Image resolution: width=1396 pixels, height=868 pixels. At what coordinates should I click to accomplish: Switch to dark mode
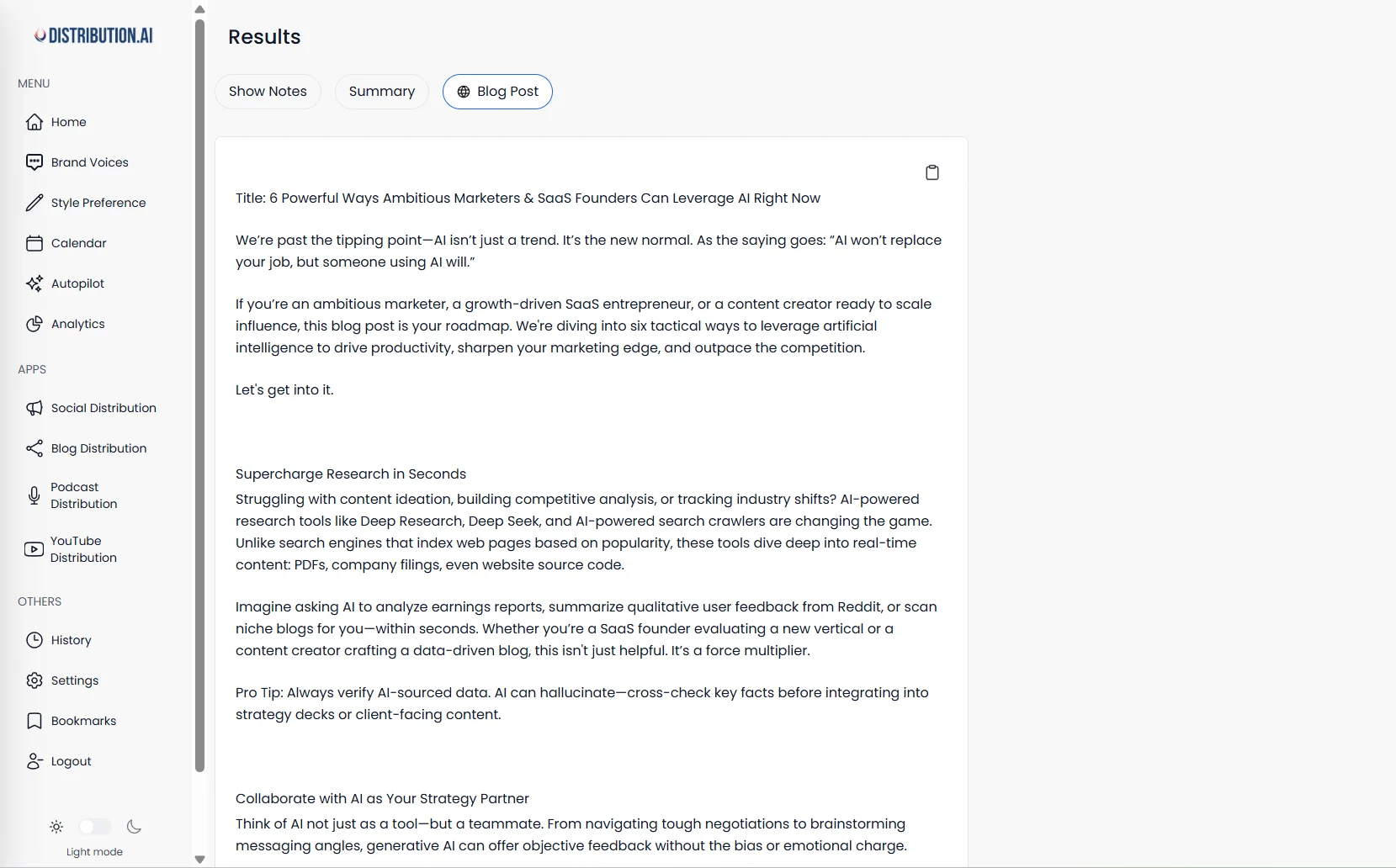tap(95, 827)
